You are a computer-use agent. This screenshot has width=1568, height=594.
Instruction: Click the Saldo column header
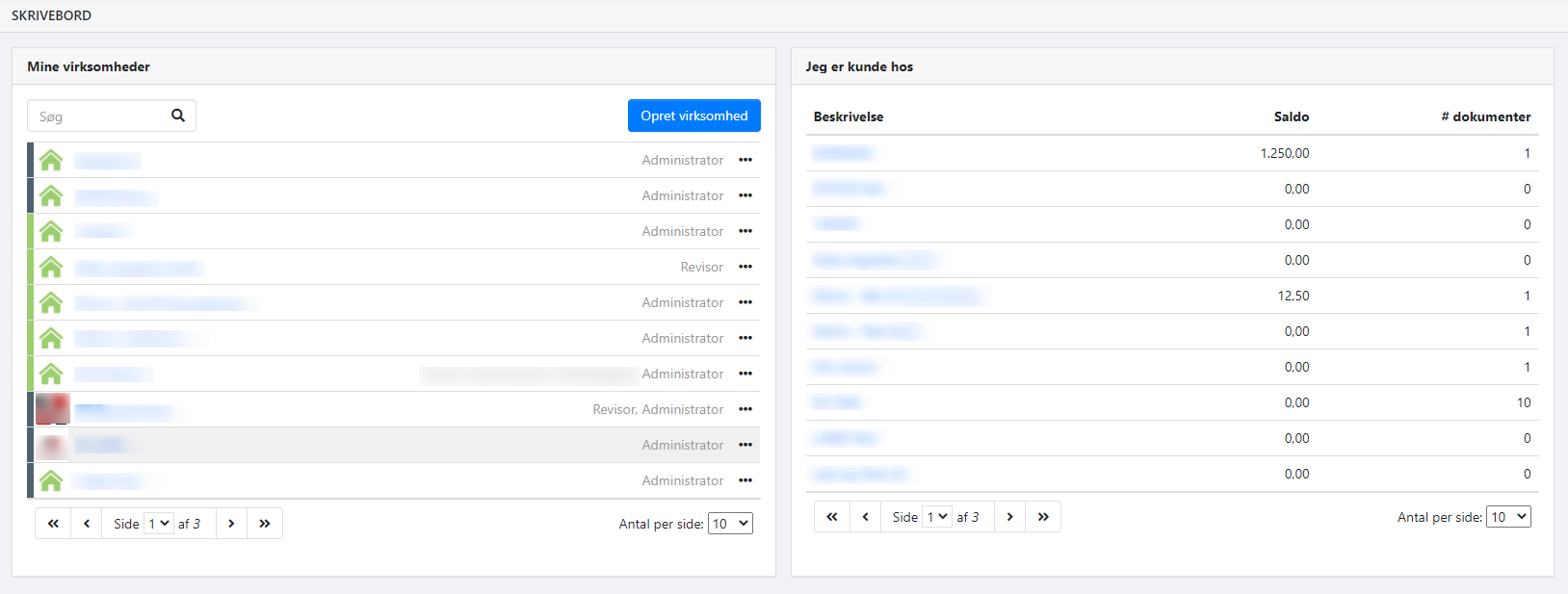(x=1291, y=116)
